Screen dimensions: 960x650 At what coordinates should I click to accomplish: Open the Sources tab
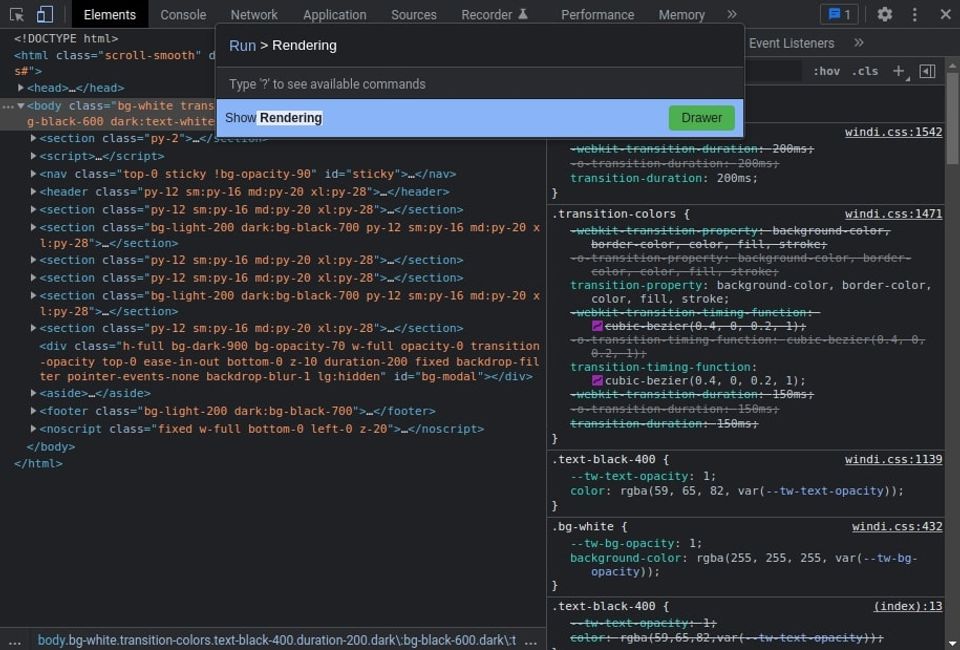point(414,15)
